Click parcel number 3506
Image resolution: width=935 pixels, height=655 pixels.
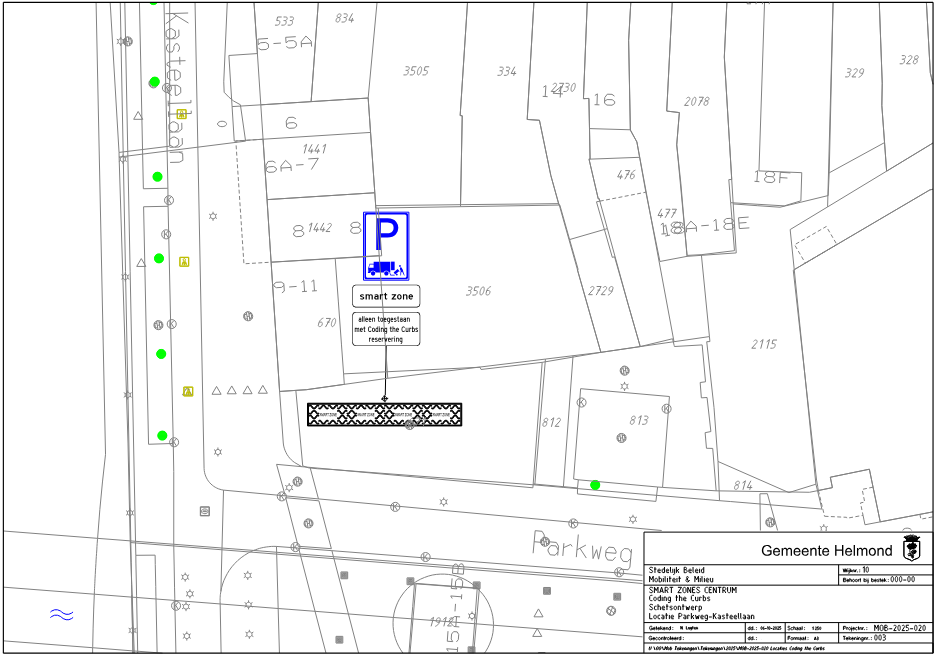[x=478, y=291]
